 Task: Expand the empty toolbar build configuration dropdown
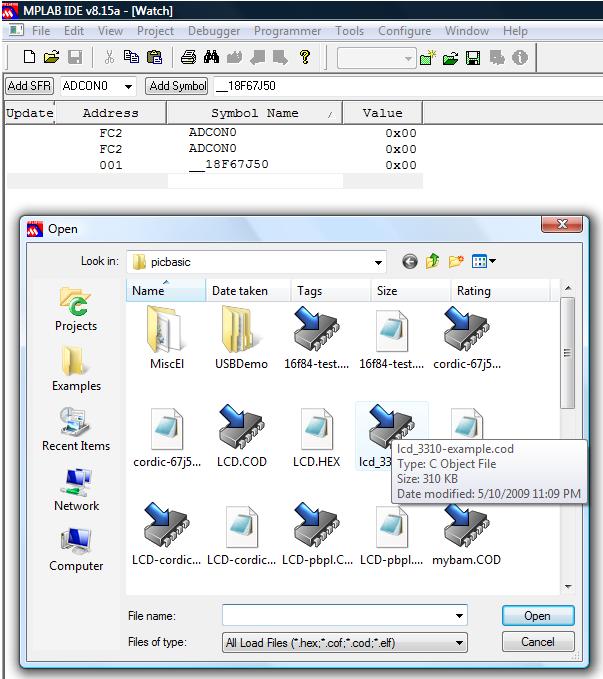(408, 58)
